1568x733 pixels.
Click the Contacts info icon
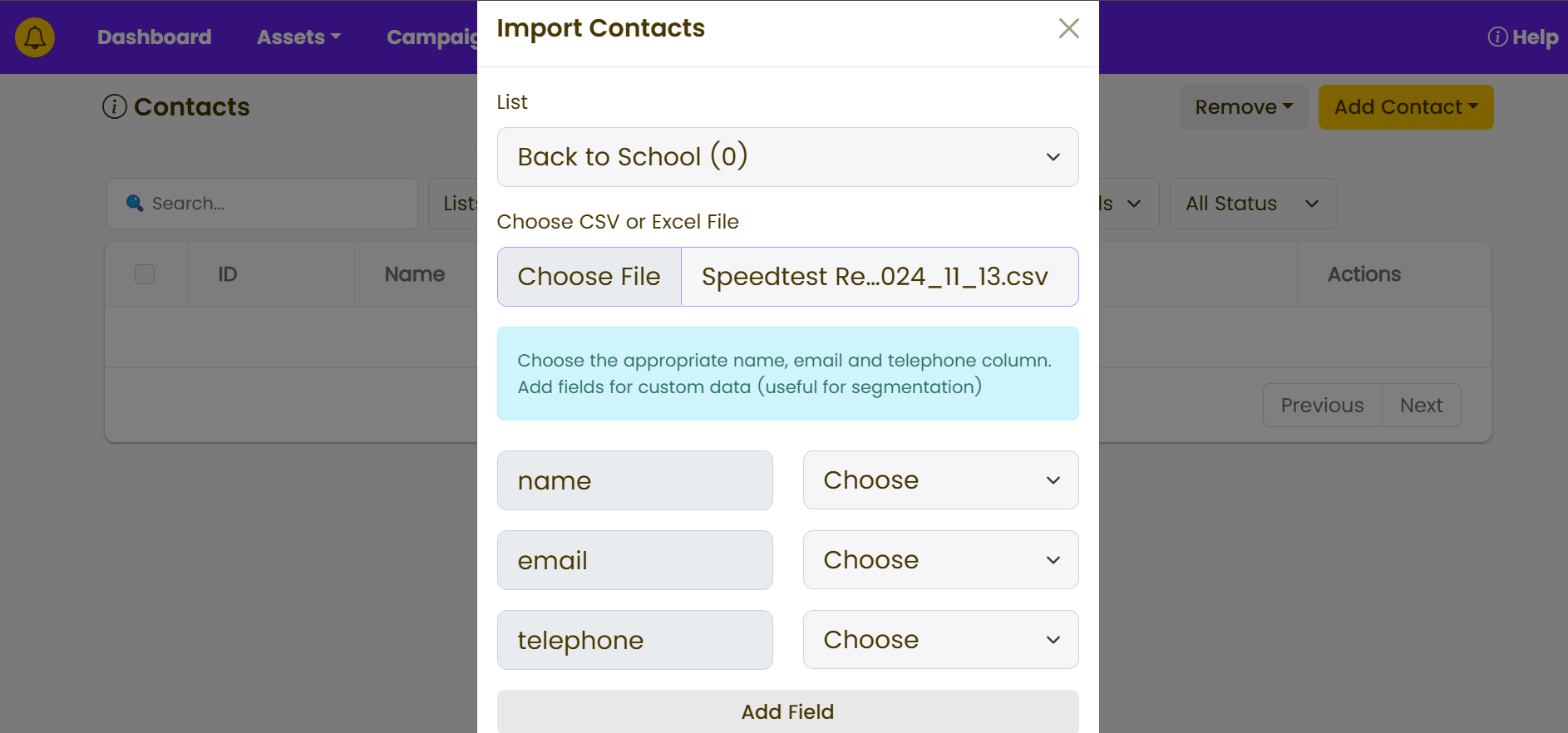click(115, 106)
